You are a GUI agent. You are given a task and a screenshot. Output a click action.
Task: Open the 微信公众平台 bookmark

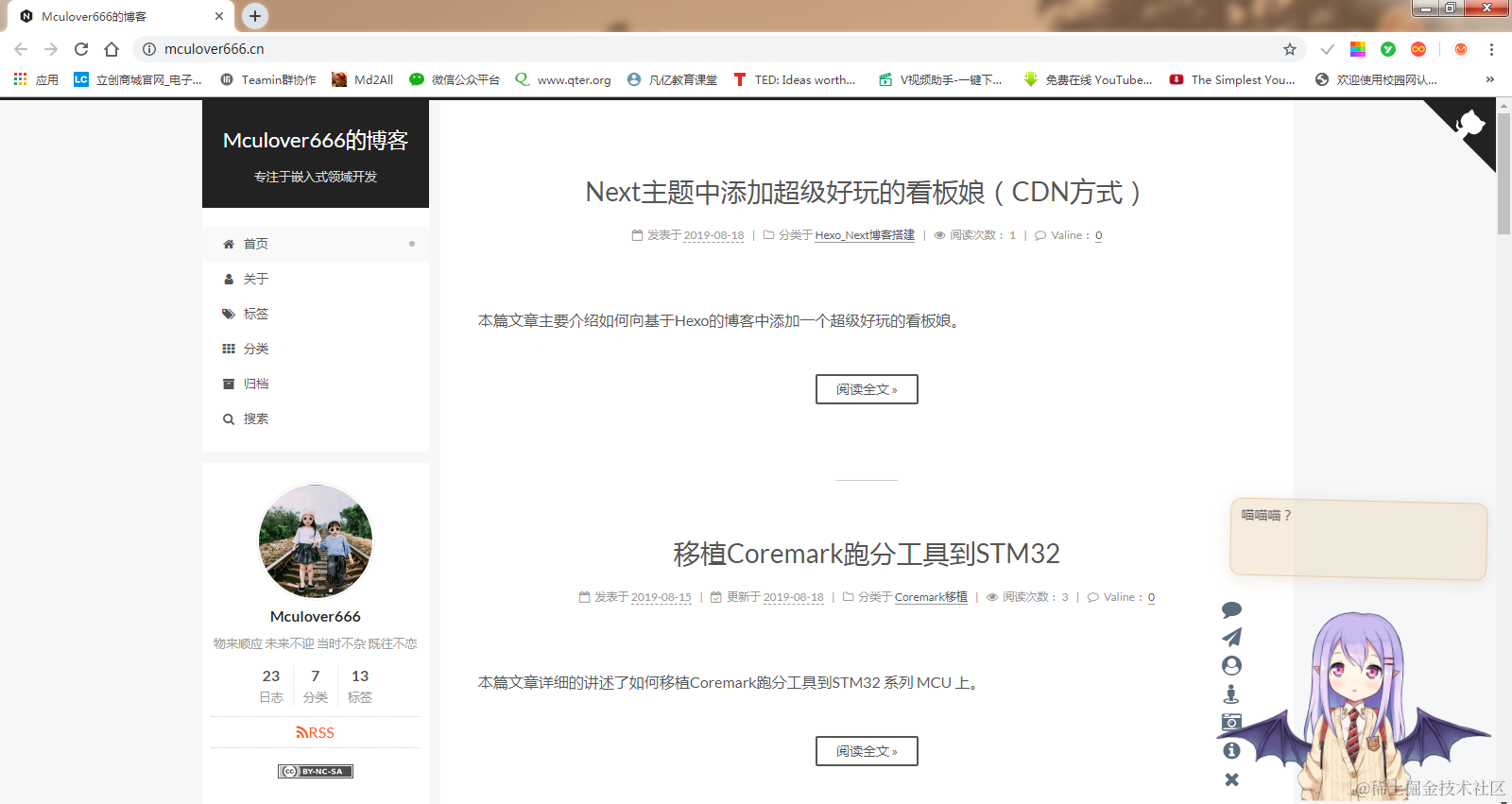[x=455, y=79]
